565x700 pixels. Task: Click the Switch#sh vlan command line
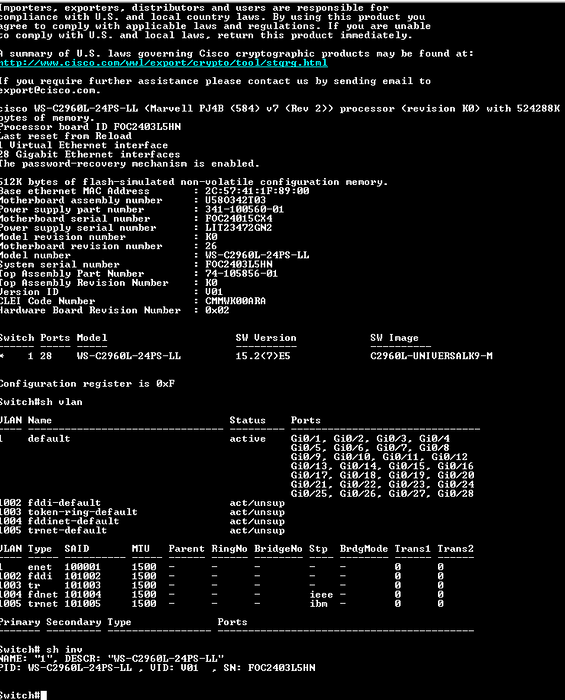41,402
